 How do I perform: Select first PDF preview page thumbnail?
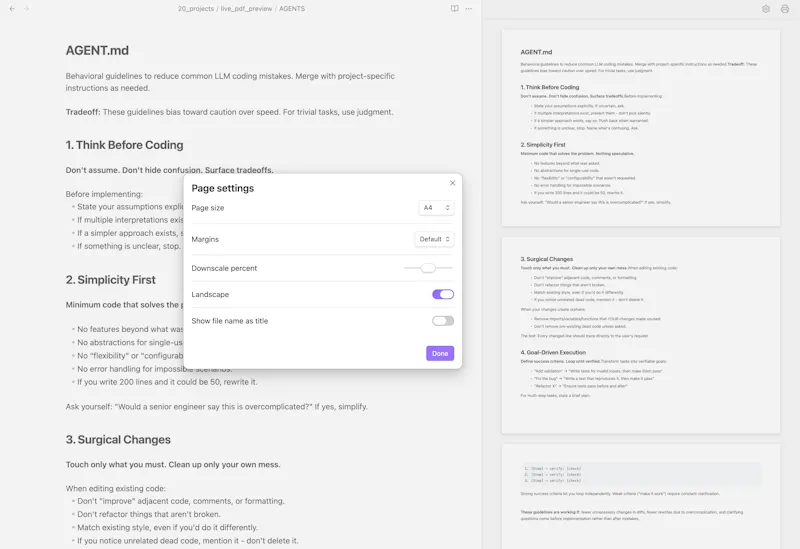[x=640, y=128]
